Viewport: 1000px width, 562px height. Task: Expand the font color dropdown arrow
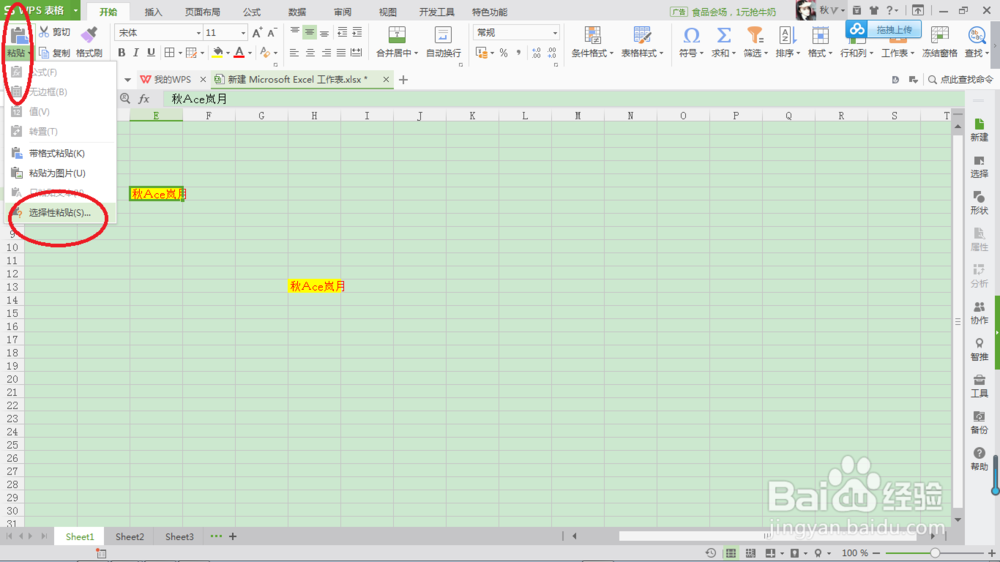coord(250,53)
